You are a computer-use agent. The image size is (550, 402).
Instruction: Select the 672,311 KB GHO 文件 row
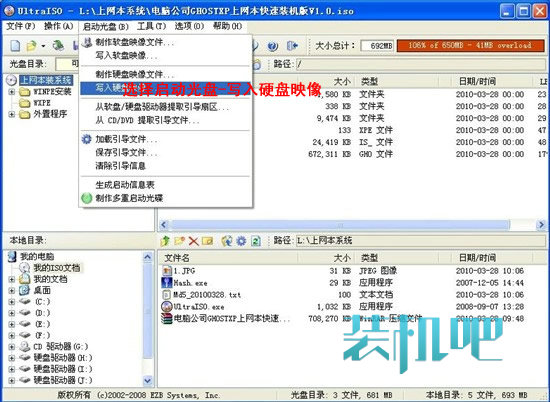coord(352,154)
